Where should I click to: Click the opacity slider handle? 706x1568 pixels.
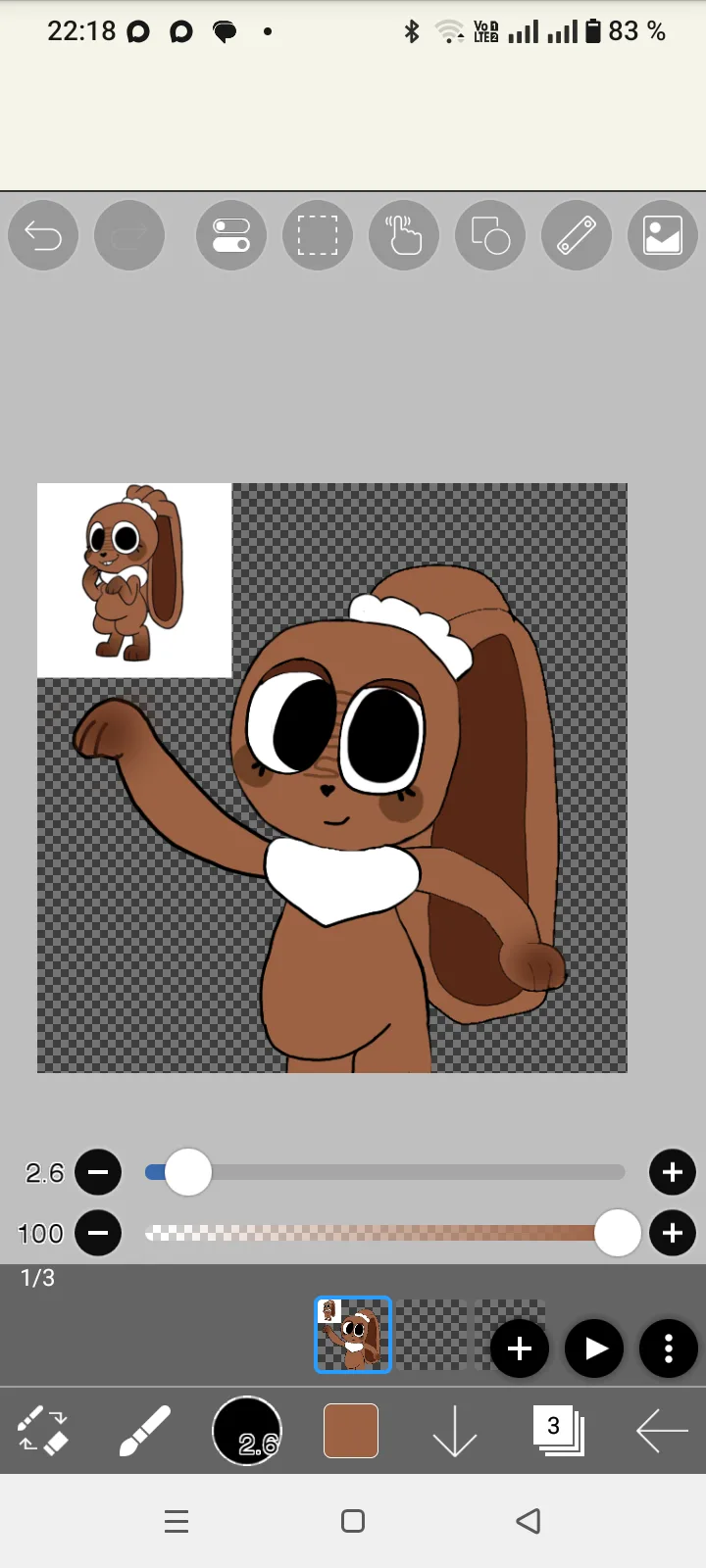[618, 1233]
